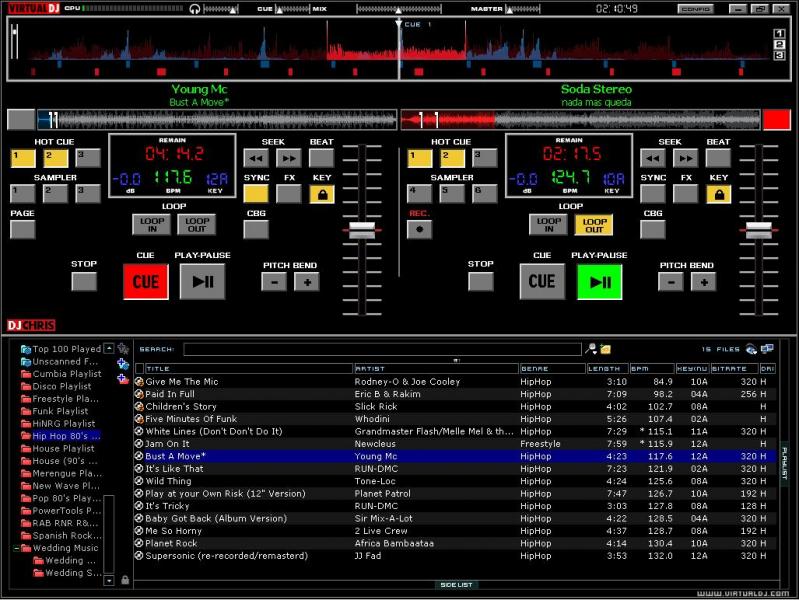799x600 pixels.
Task: Toggle right deck Key lock icon
Action: 719,194
